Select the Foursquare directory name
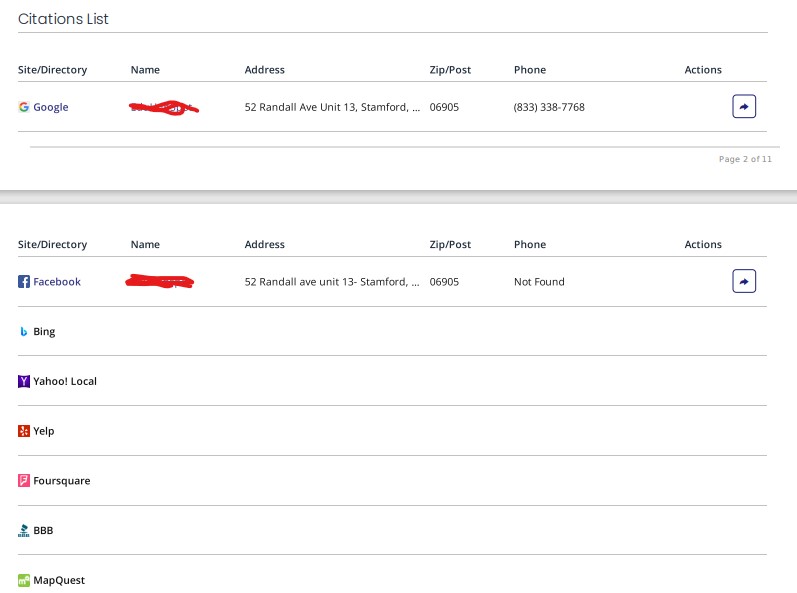Viewport: 797px width, 593px height. 62,481
